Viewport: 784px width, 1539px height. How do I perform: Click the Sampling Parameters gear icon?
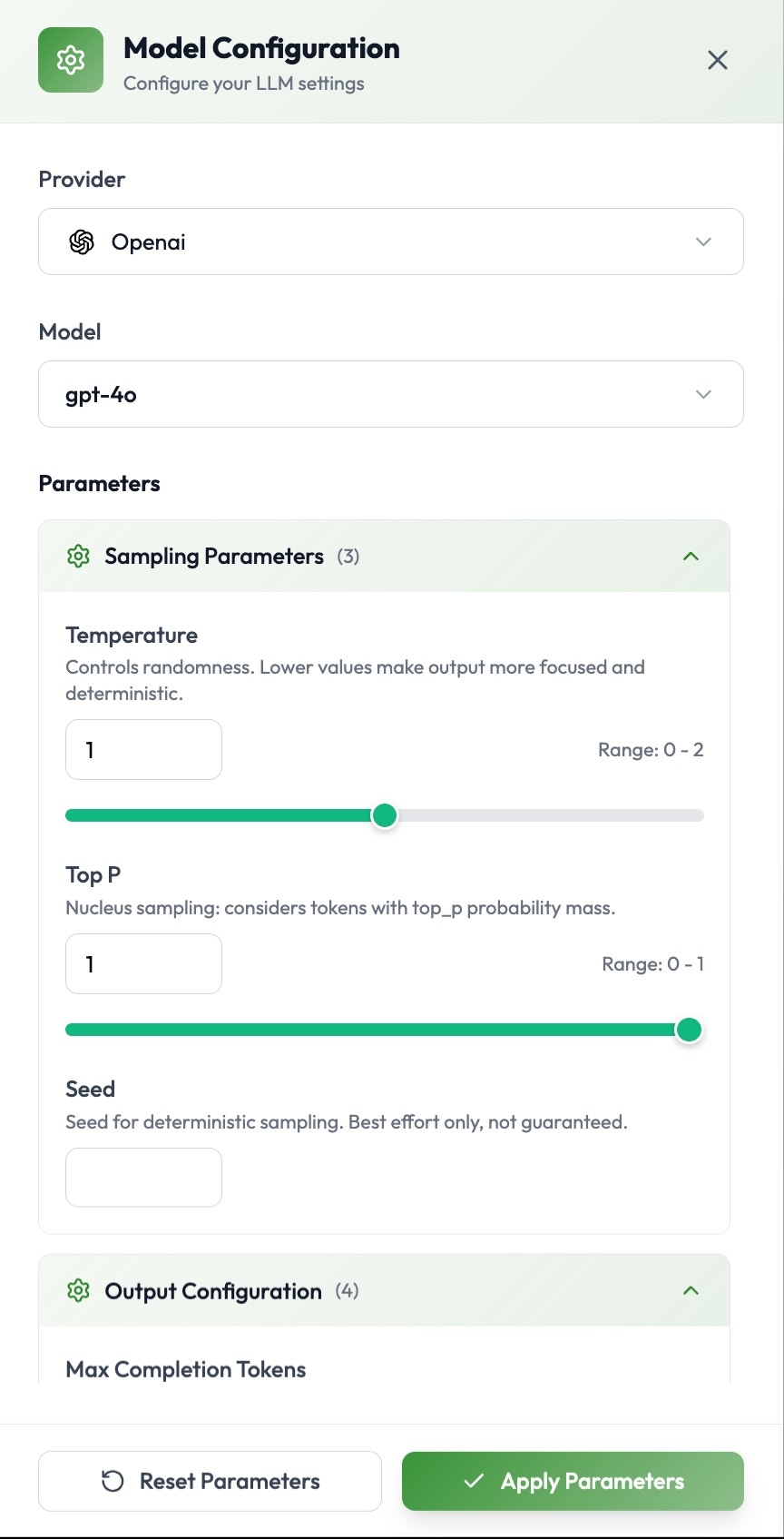pos(79,556)
